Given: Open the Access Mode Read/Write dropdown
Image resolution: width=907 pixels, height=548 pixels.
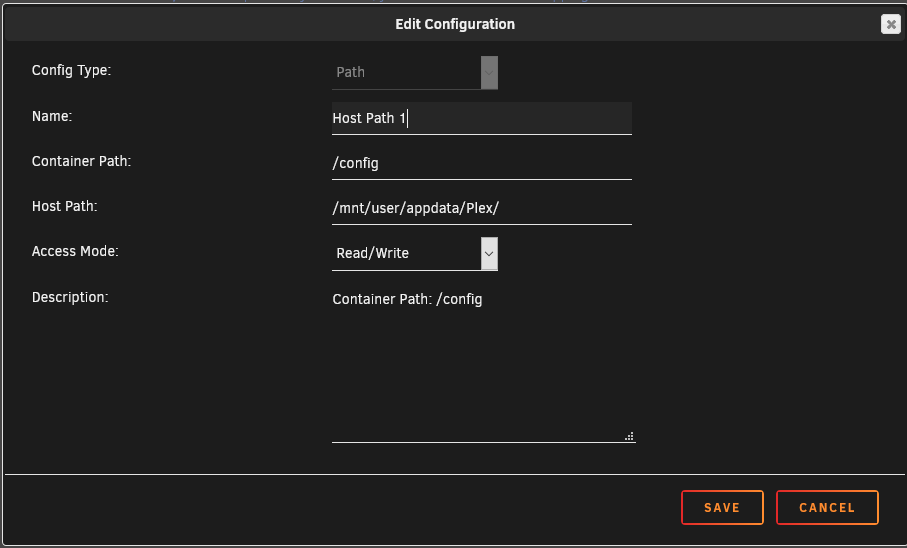Looking at the screenshot, I should 415,253.
